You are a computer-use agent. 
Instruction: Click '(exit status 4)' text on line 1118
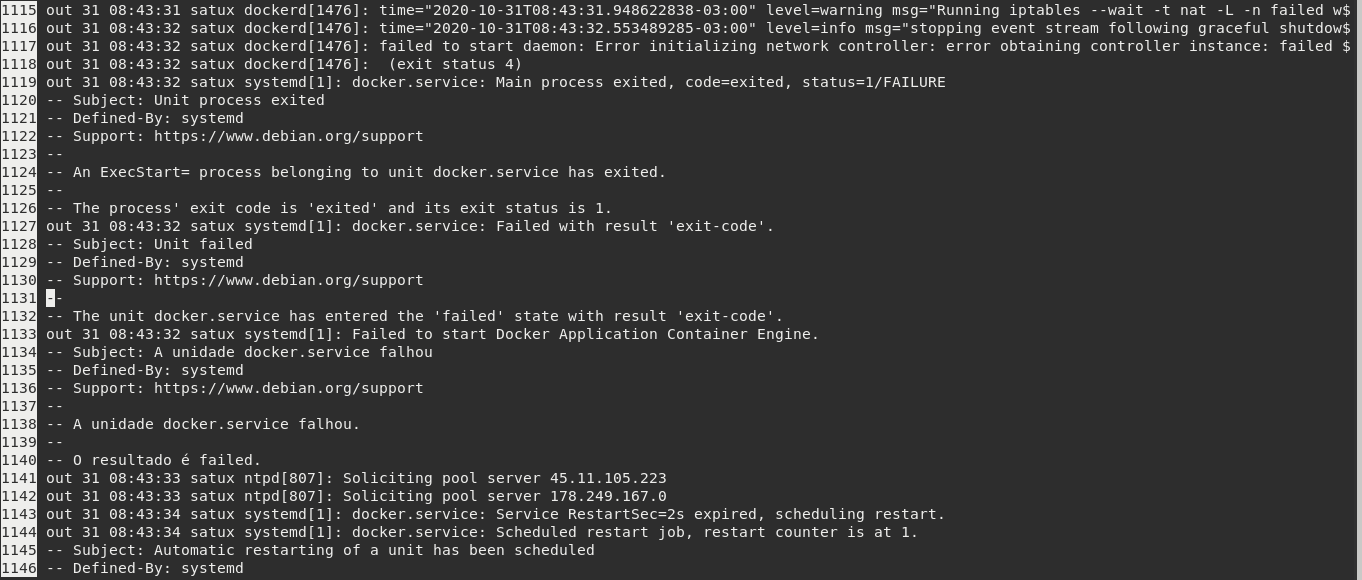pos(455,64)
